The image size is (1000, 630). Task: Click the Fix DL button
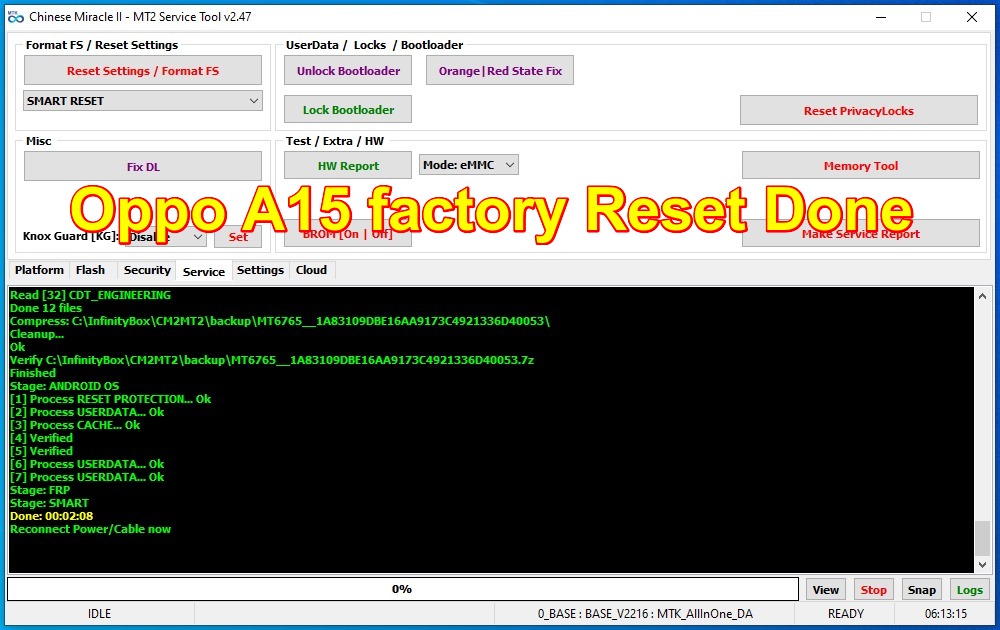[x=143, y=166]
